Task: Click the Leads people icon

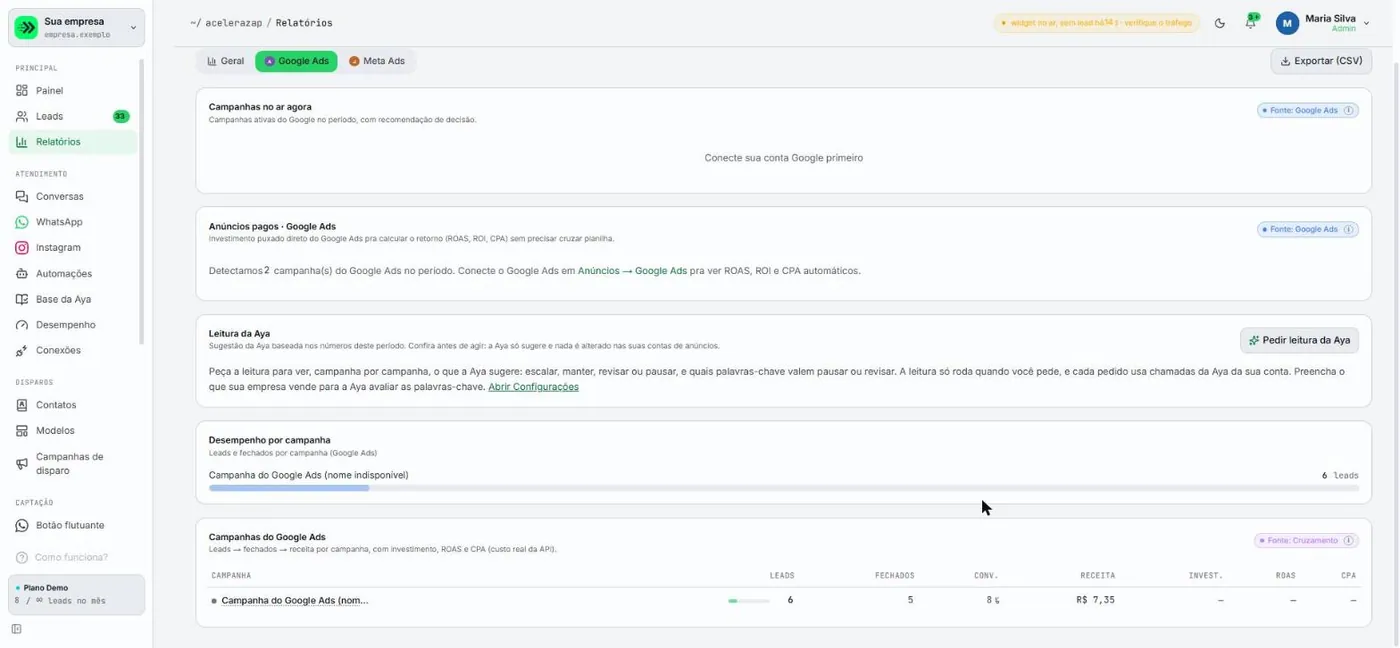Action: tap(22, 116)
